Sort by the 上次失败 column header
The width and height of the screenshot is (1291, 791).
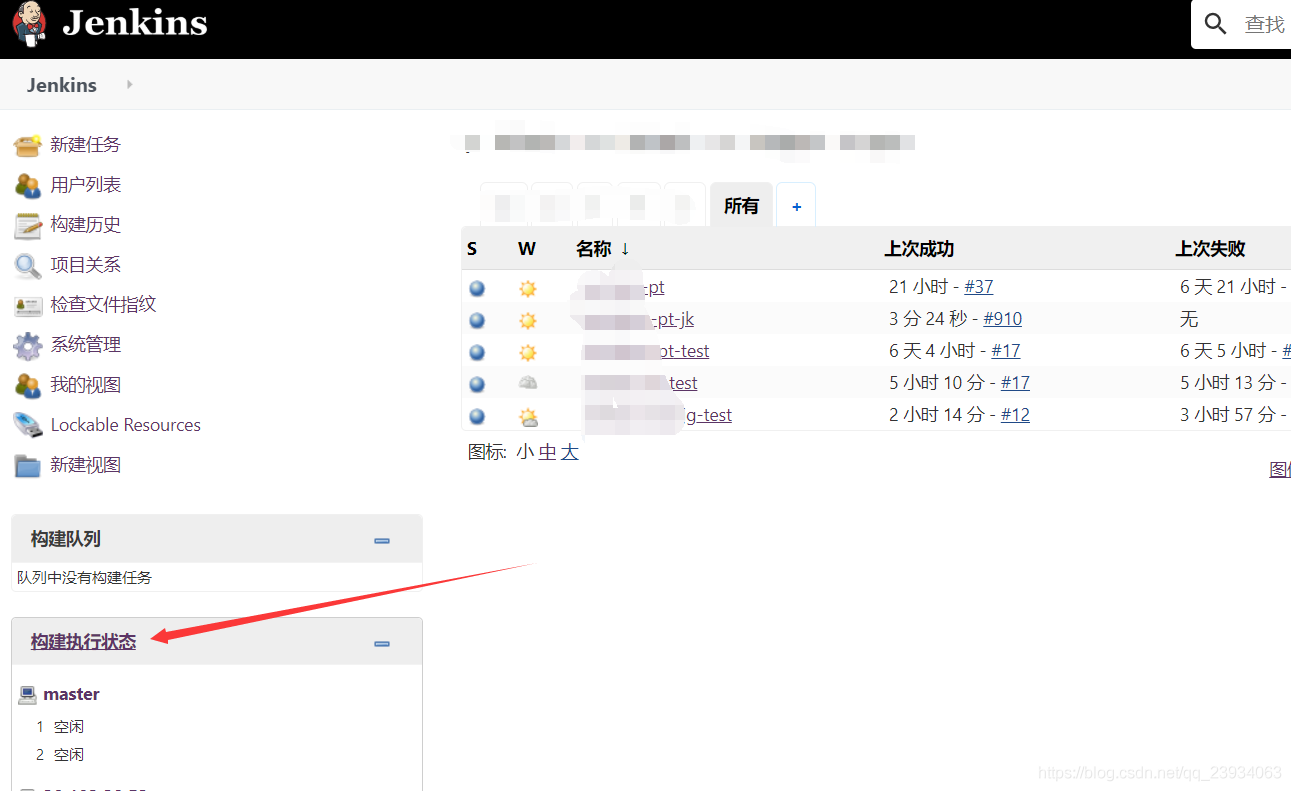(1210, 249)
